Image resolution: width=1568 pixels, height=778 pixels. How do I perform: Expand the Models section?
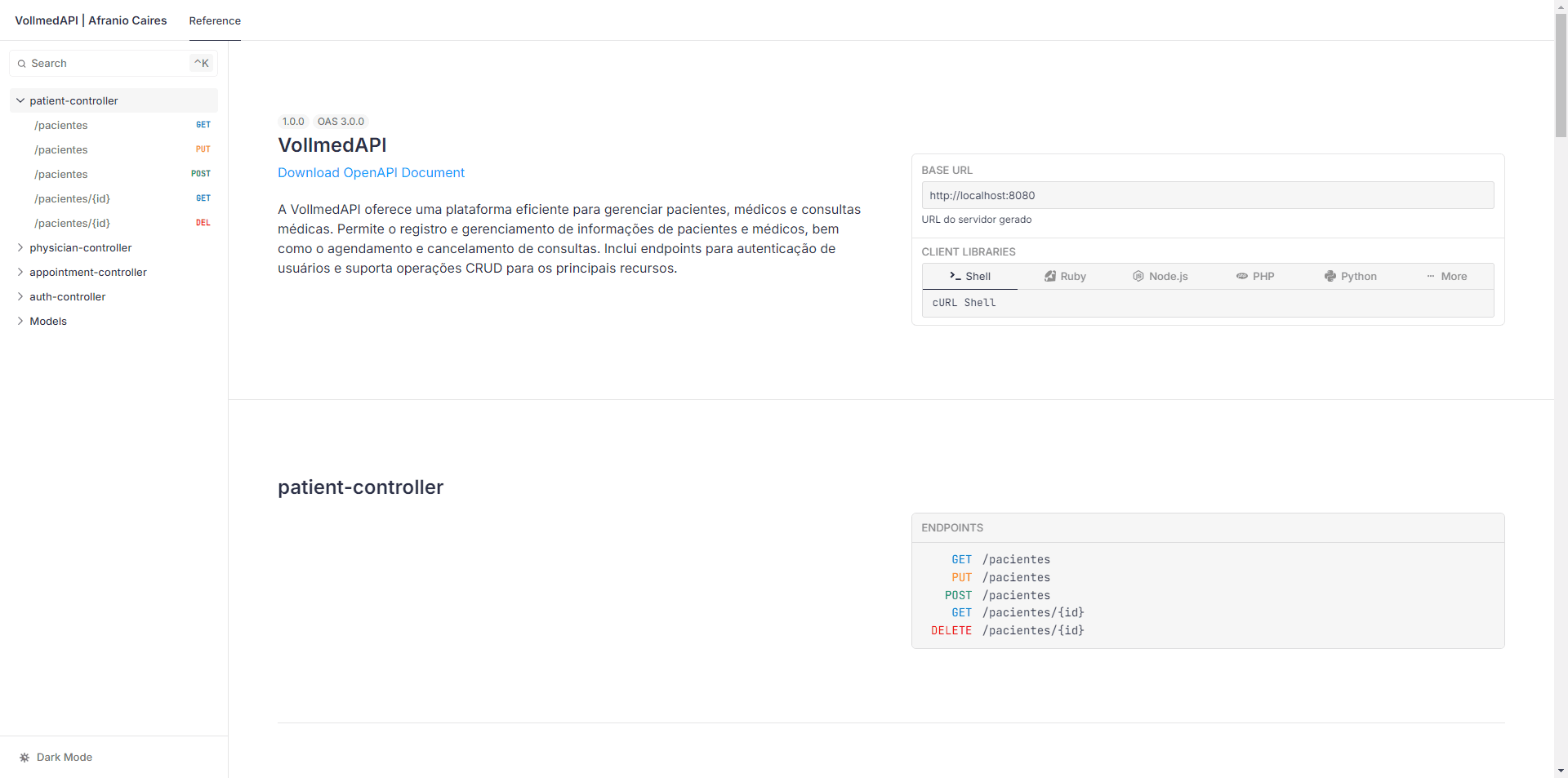pyautogui.click(x=20, y=322)
